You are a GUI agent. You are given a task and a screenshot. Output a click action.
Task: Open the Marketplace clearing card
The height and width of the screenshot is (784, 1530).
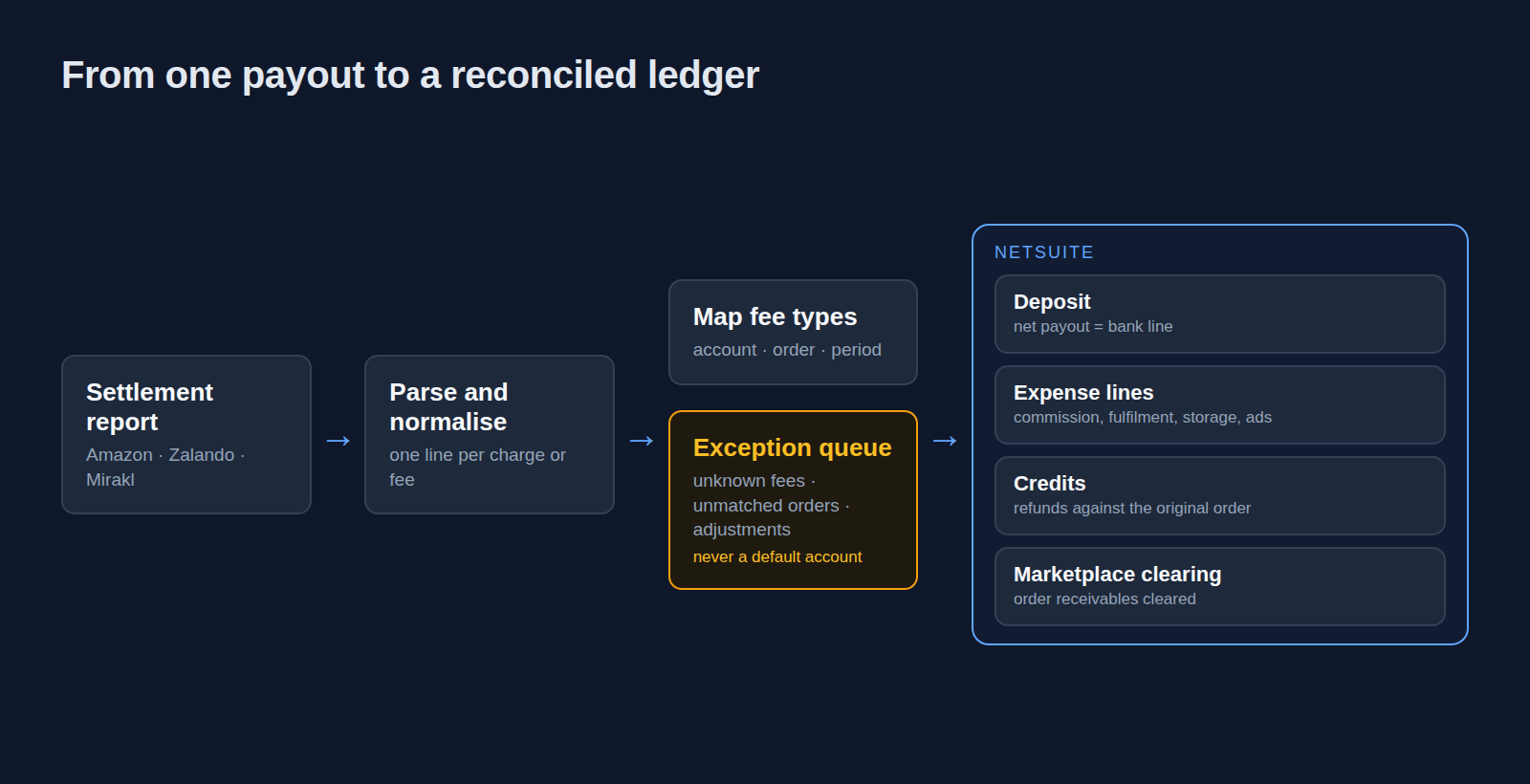1220,587
